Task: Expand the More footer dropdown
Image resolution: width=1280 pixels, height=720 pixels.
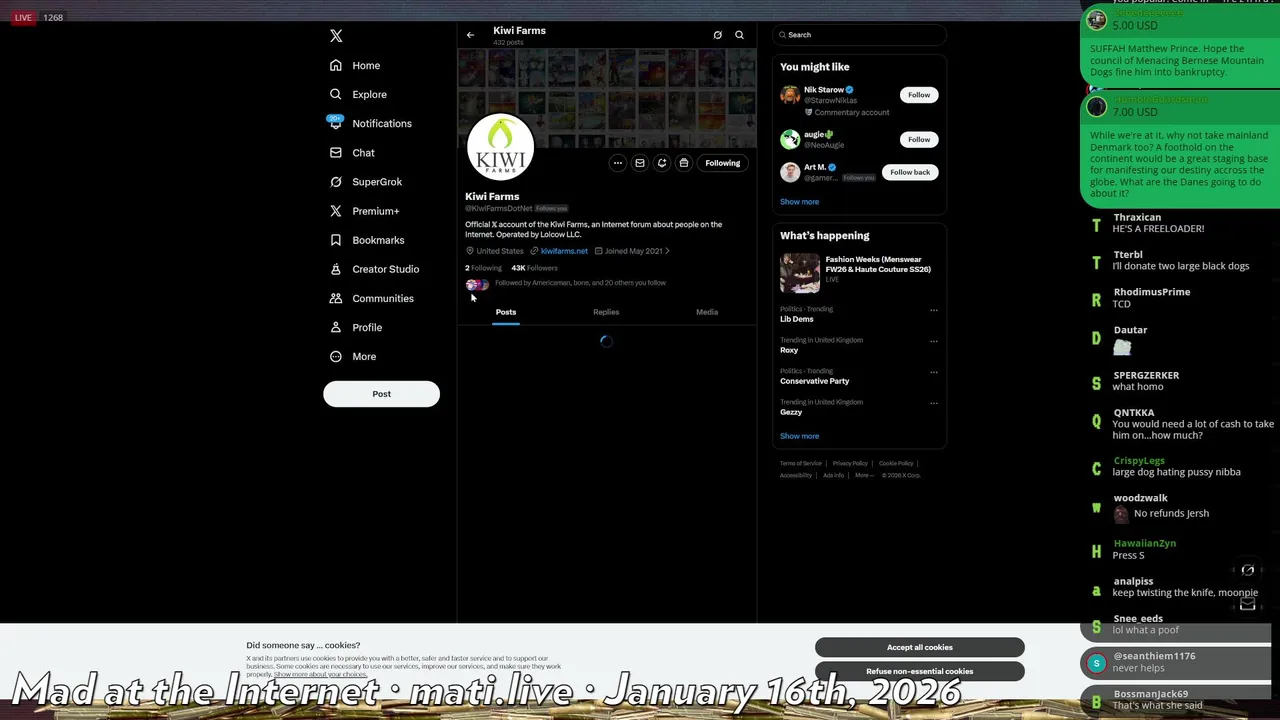Action: [862, 475]
